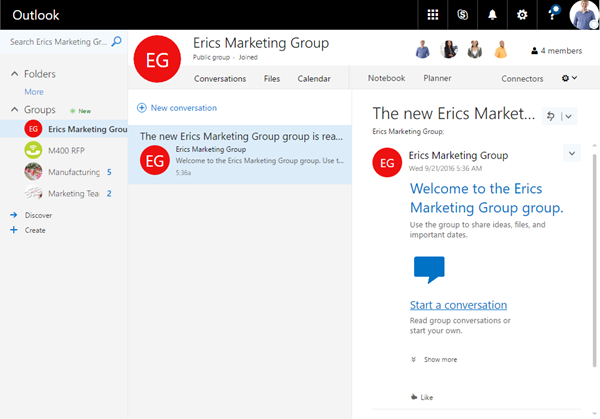Click the 4 members link
The height and width of the screenshot is (419, 600).
[556, 51]
